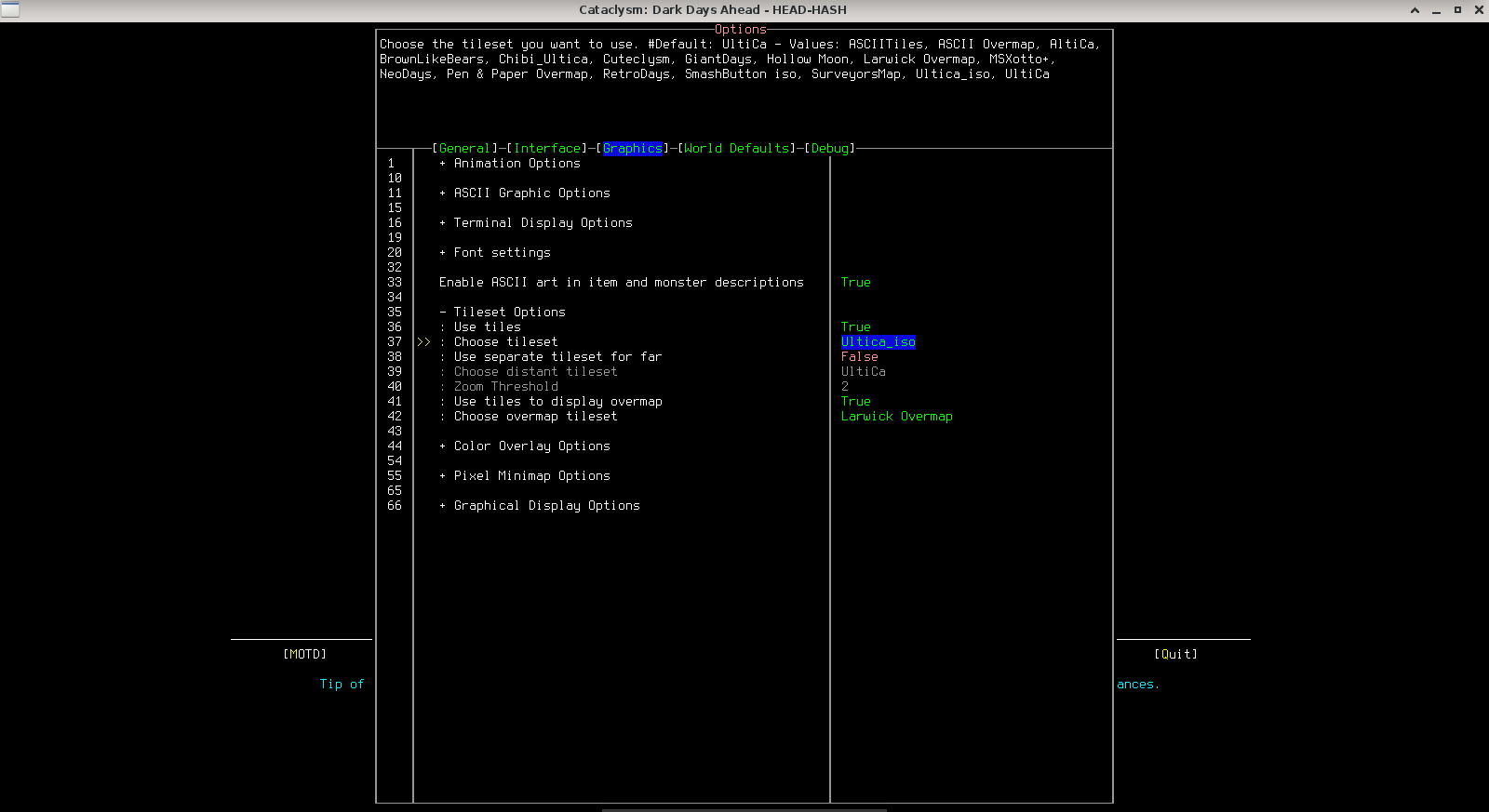Open the MOTD menu entry
This screenshot has width=1489, height=812.
pos(304,655)
